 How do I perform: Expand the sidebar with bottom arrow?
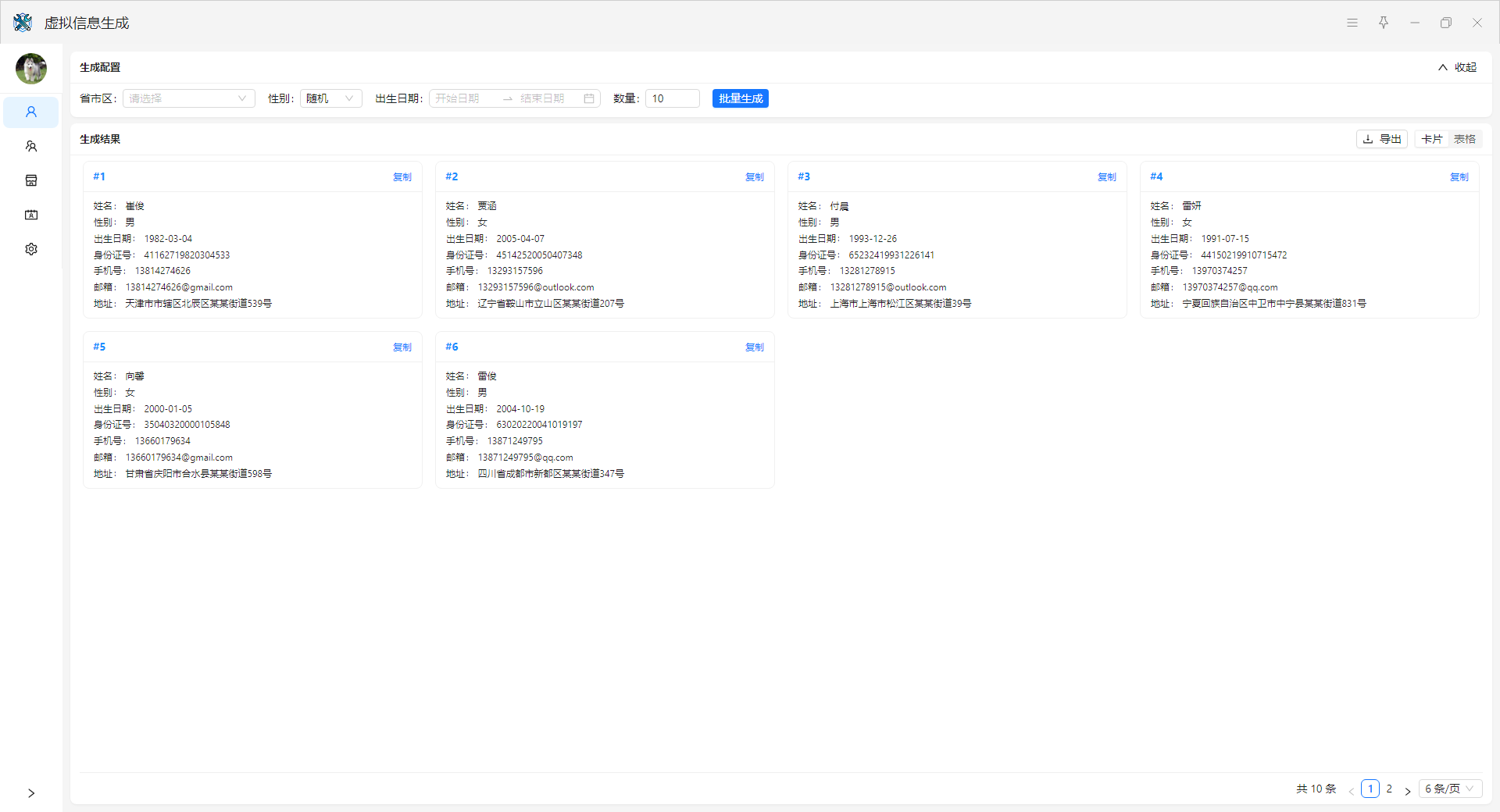pos(31,793)
